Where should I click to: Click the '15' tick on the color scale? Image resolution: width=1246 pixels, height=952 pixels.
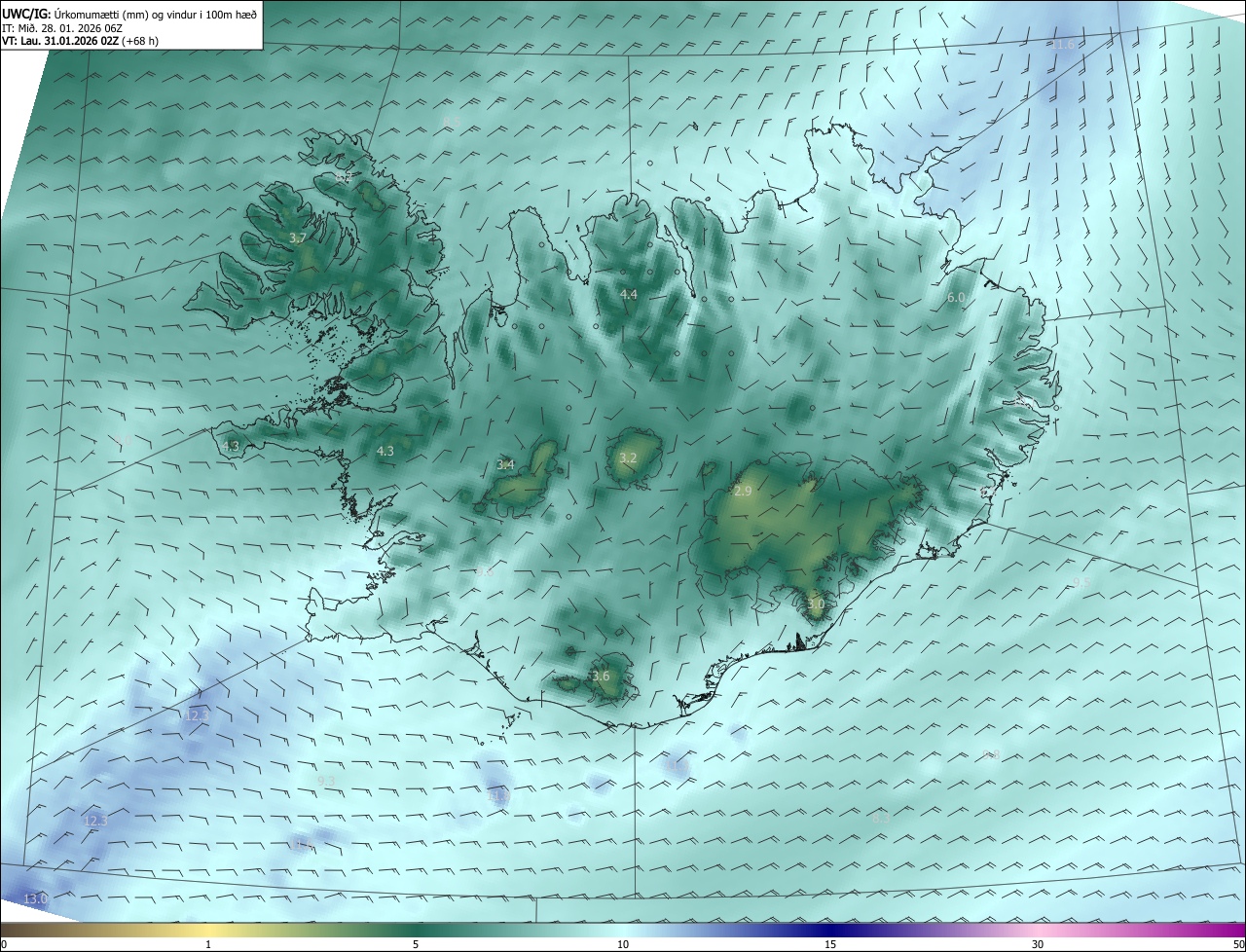point(830,944)
